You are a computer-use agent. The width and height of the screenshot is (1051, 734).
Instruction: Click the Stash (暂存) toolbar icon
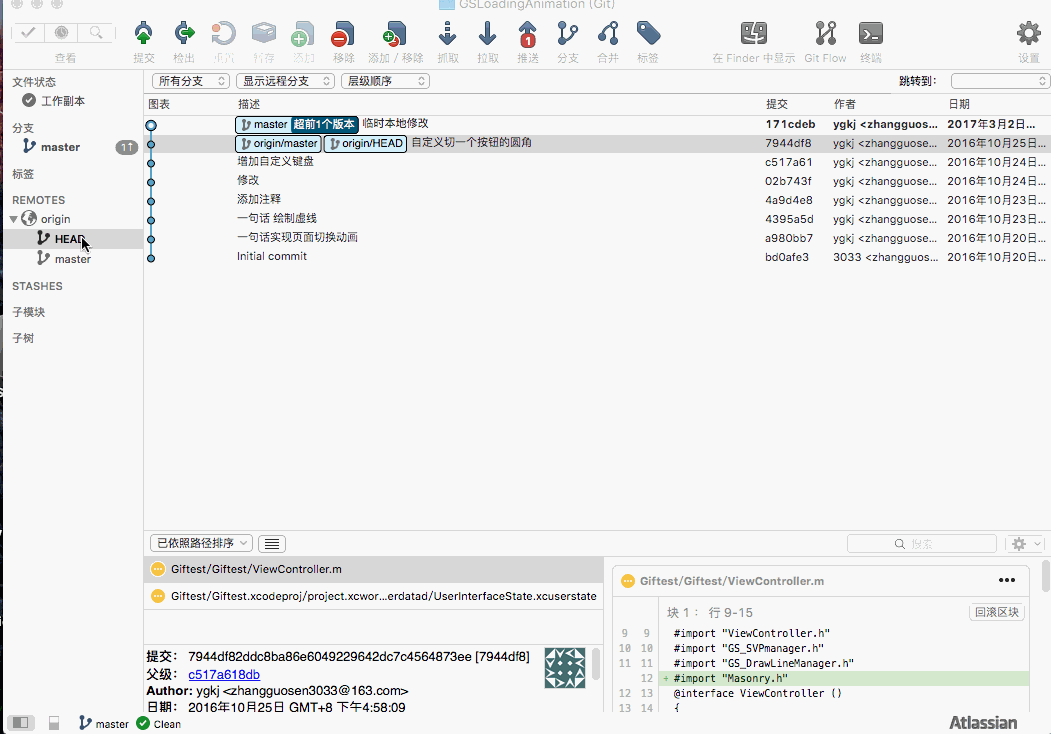pyautogui.click(x=263, y=34)
